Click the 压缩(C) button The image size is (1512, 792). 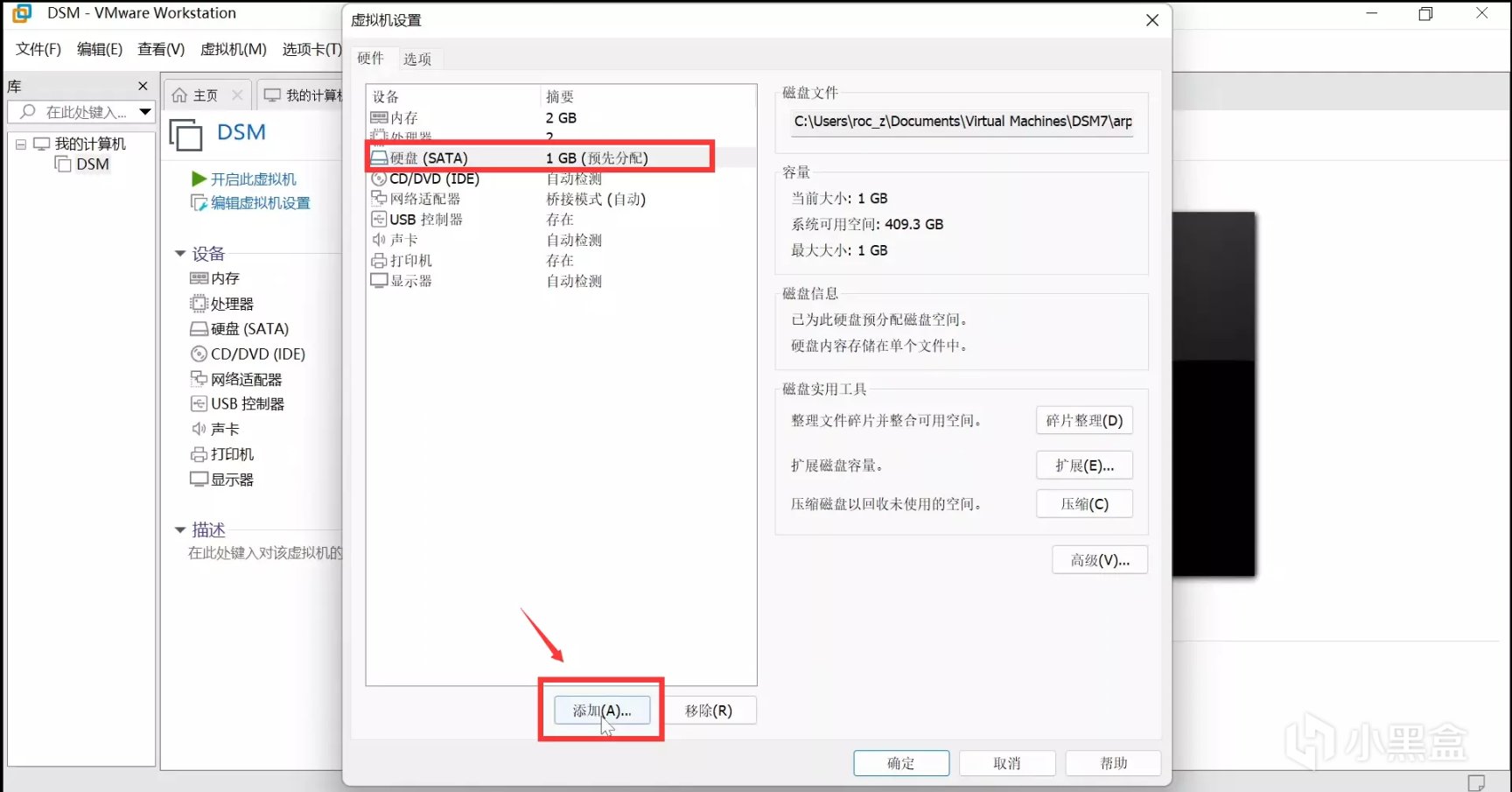click(1084, 504)
